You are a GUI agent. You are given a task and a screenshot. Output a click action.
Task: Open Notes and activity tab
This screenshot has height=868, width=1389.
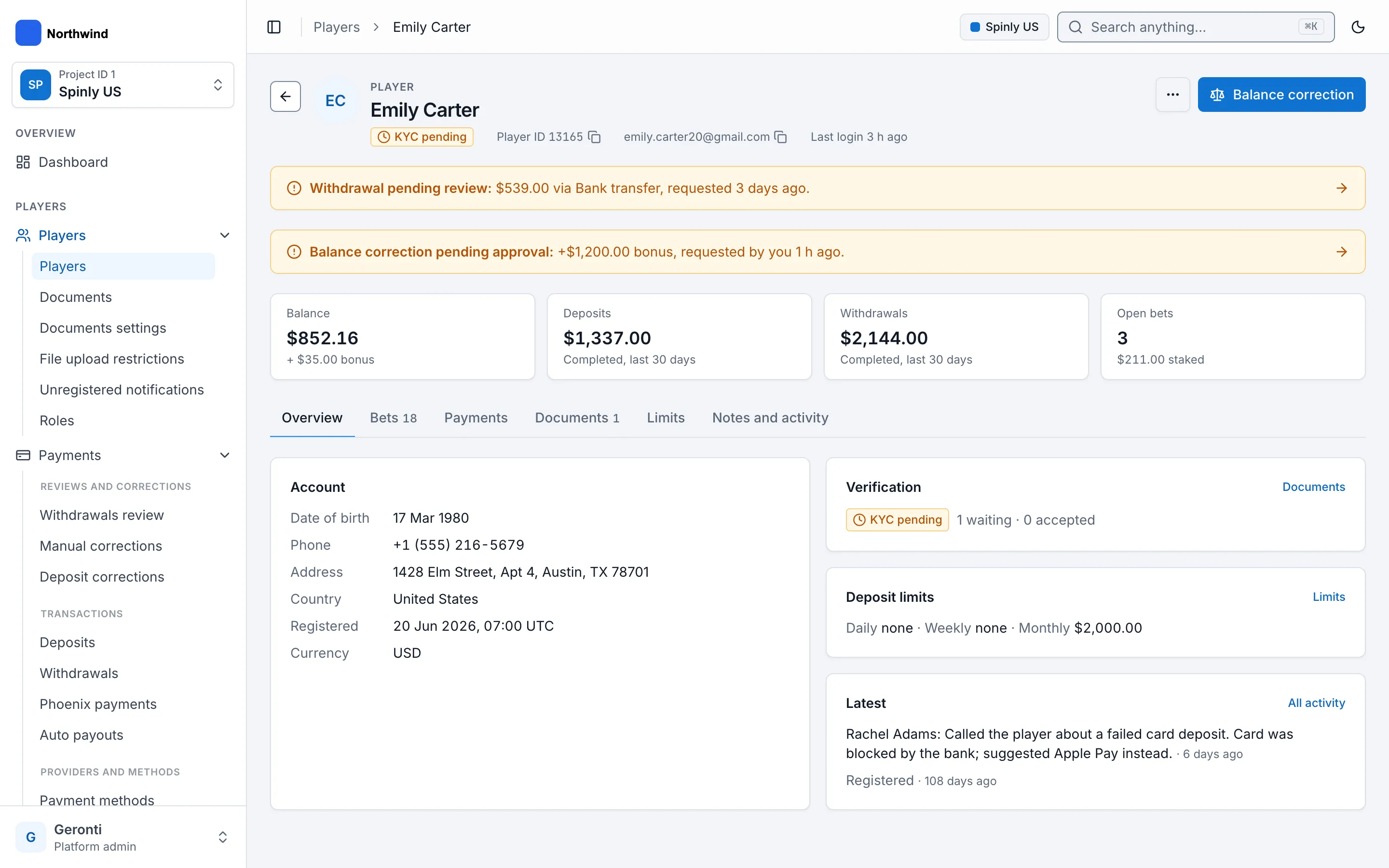(x=770, y=418)
